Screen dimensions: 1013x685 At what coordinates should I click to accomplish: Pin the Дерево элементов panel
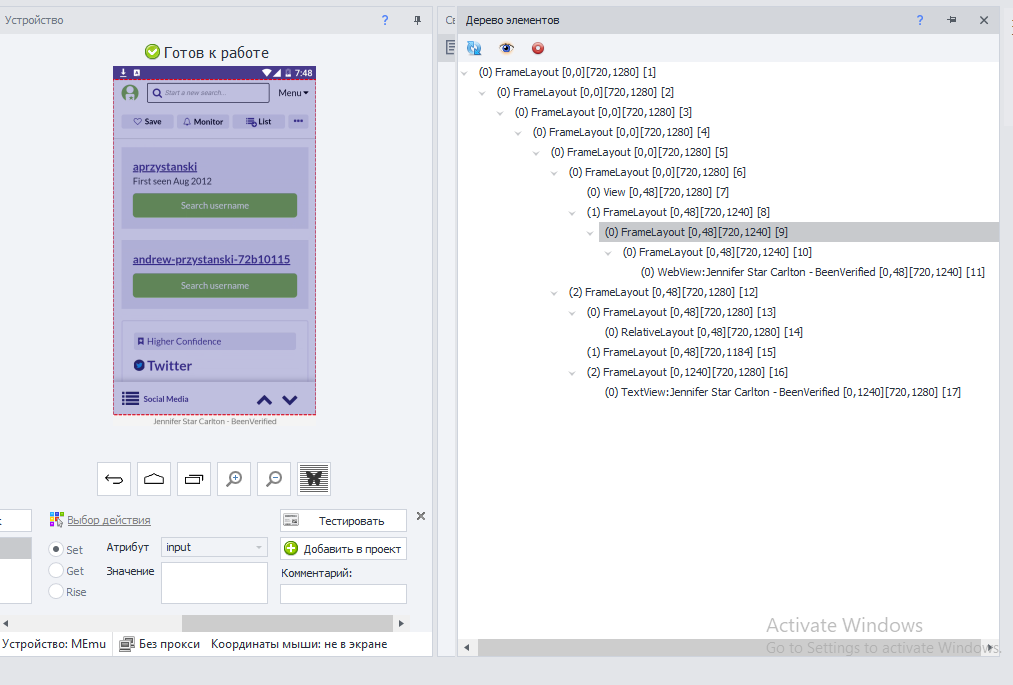(x=952, y=20)
